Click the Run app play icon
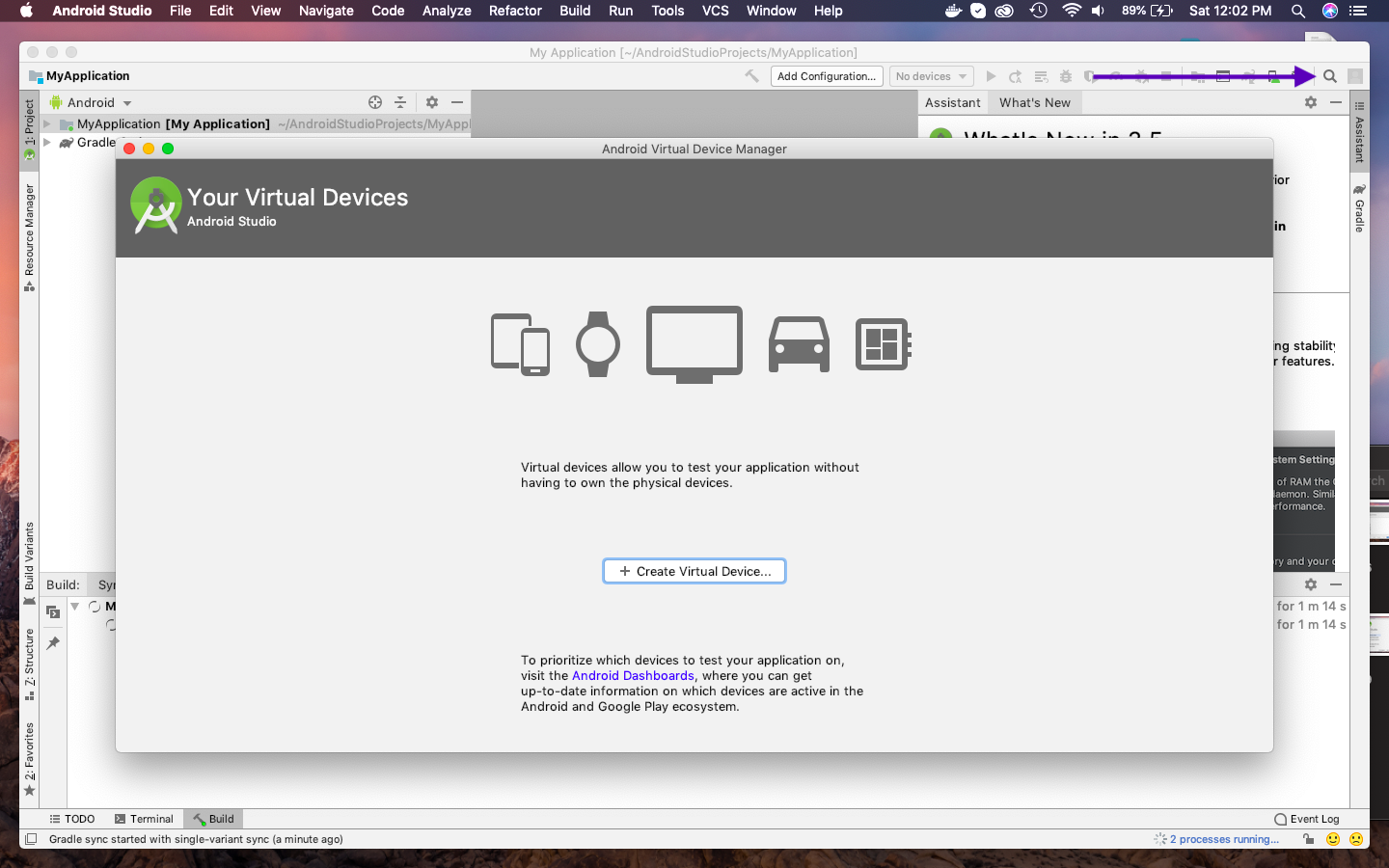Viewport: 1389px width, 868px height. click(991, 76)
